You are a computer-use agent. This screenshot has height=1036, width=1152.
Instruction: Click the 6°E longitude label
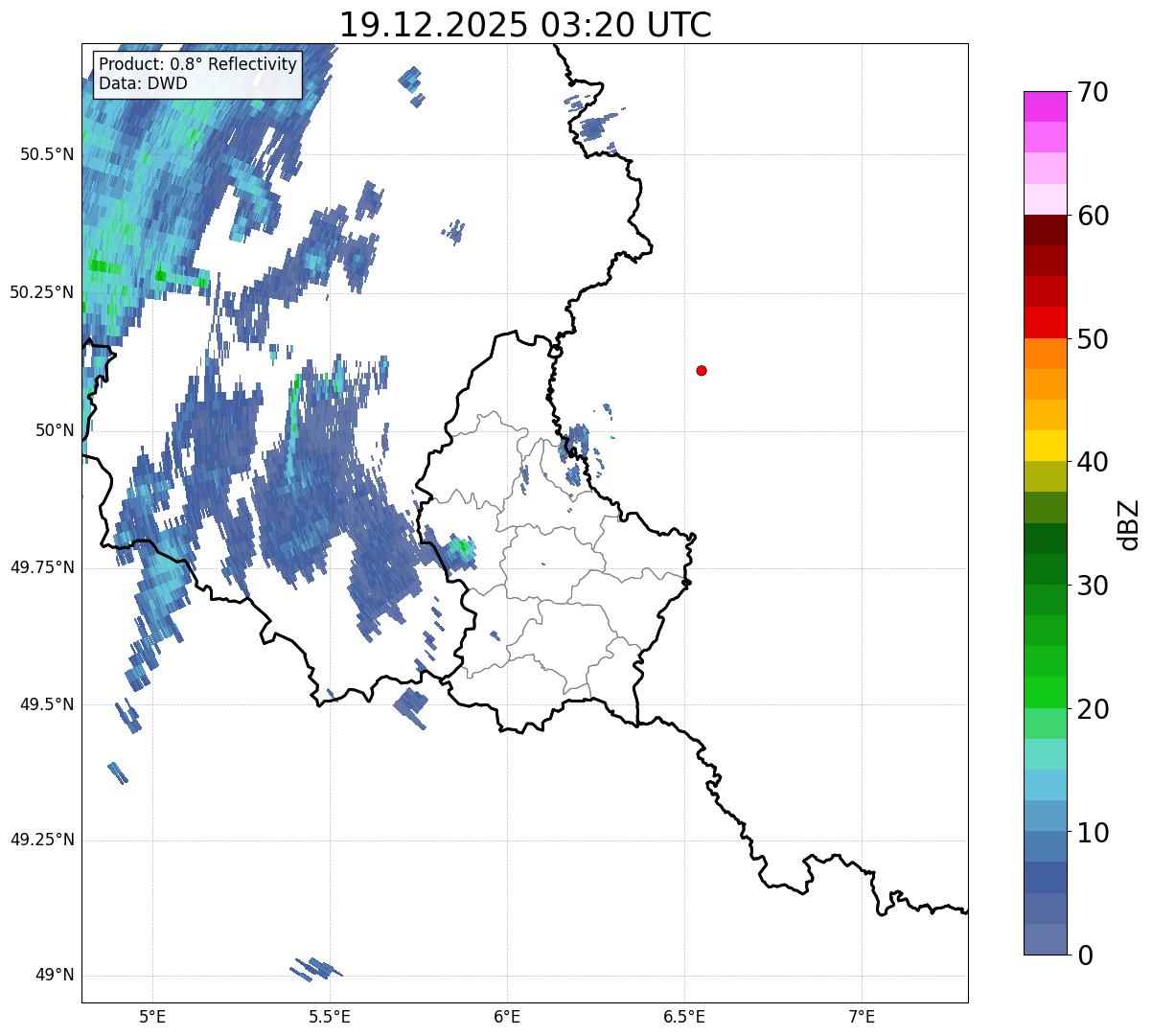507,1017
